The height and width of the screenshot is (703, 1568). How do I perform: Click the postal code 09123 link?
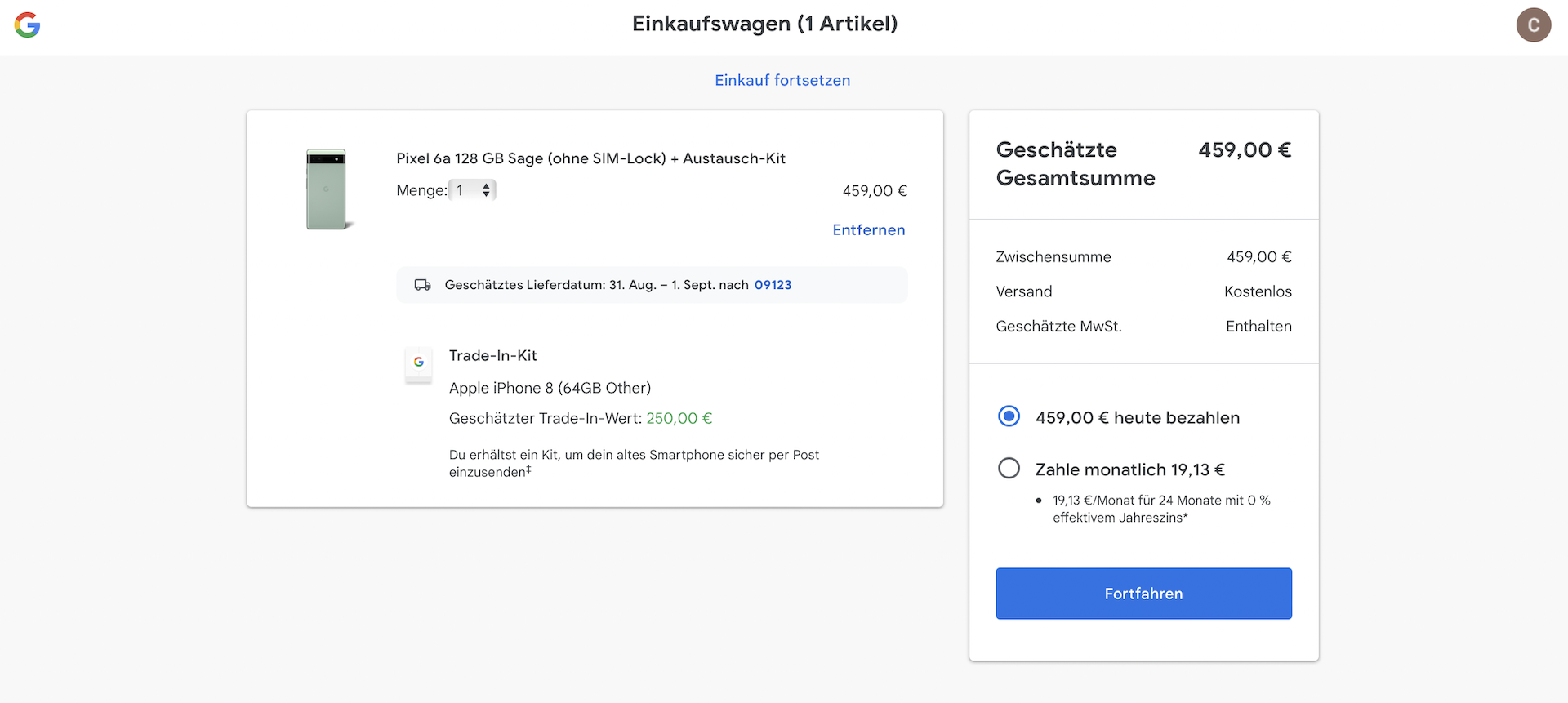click(x=773, y=285)
